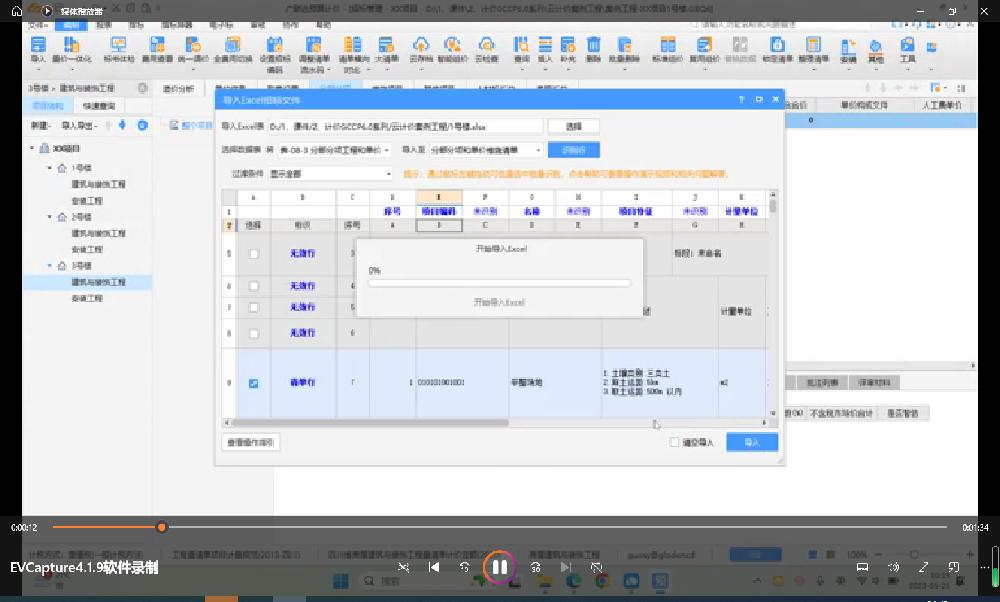Select 建筑与装饰工程 under 2号楼
Viewport: 1000px width, 602px height.
point(98,233)
